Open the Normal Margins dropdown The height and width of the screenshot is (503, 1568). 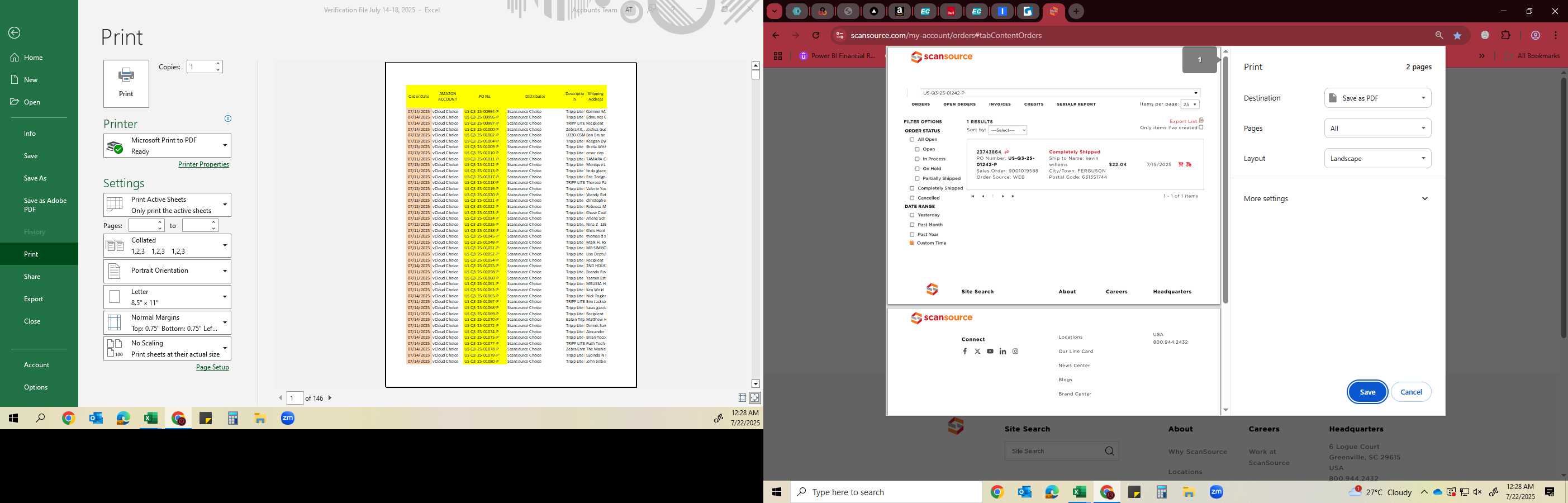click(168, 322)
